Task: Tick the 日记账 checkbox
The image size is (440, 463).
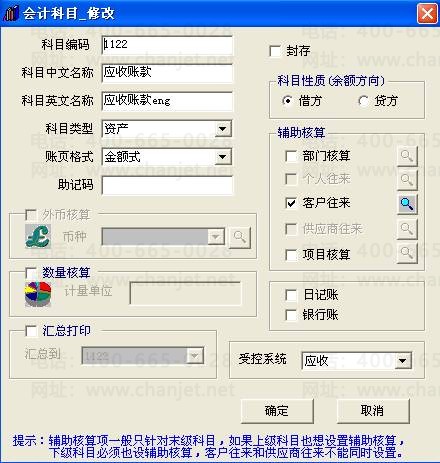Action: [291, 295]
